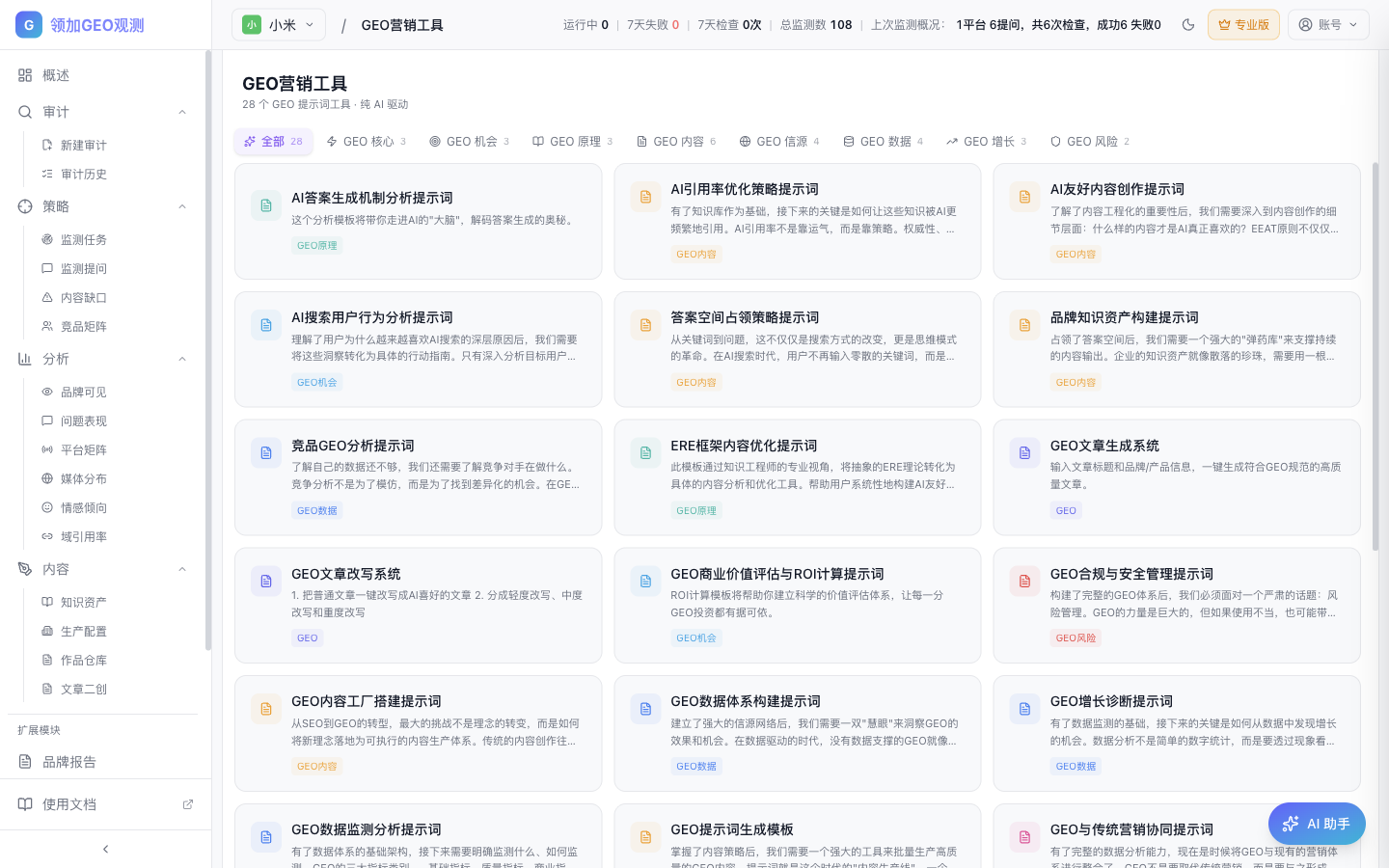
Task: Click the 内容缺口 warning icon
Action: point(47,297)
